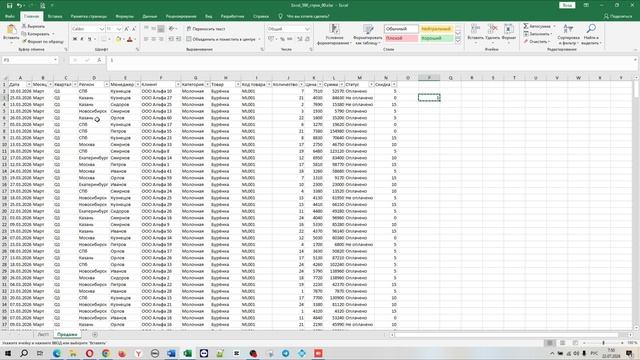This screenshot has width=640, height=360.
Task: Toggle bold formatting in the Font group
Action: click(x=75, y=39)
